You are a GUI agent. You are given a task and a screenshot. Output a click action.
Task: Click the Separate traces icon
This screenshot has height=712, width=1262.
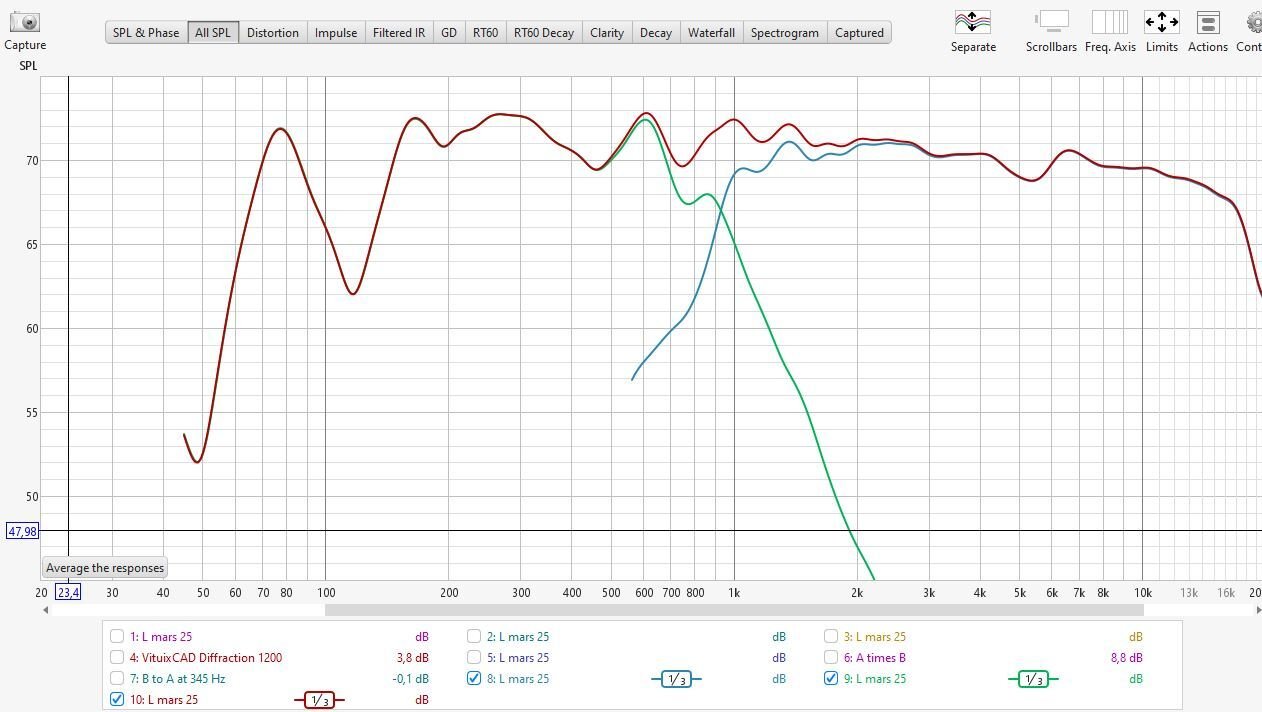click(972, 21)
